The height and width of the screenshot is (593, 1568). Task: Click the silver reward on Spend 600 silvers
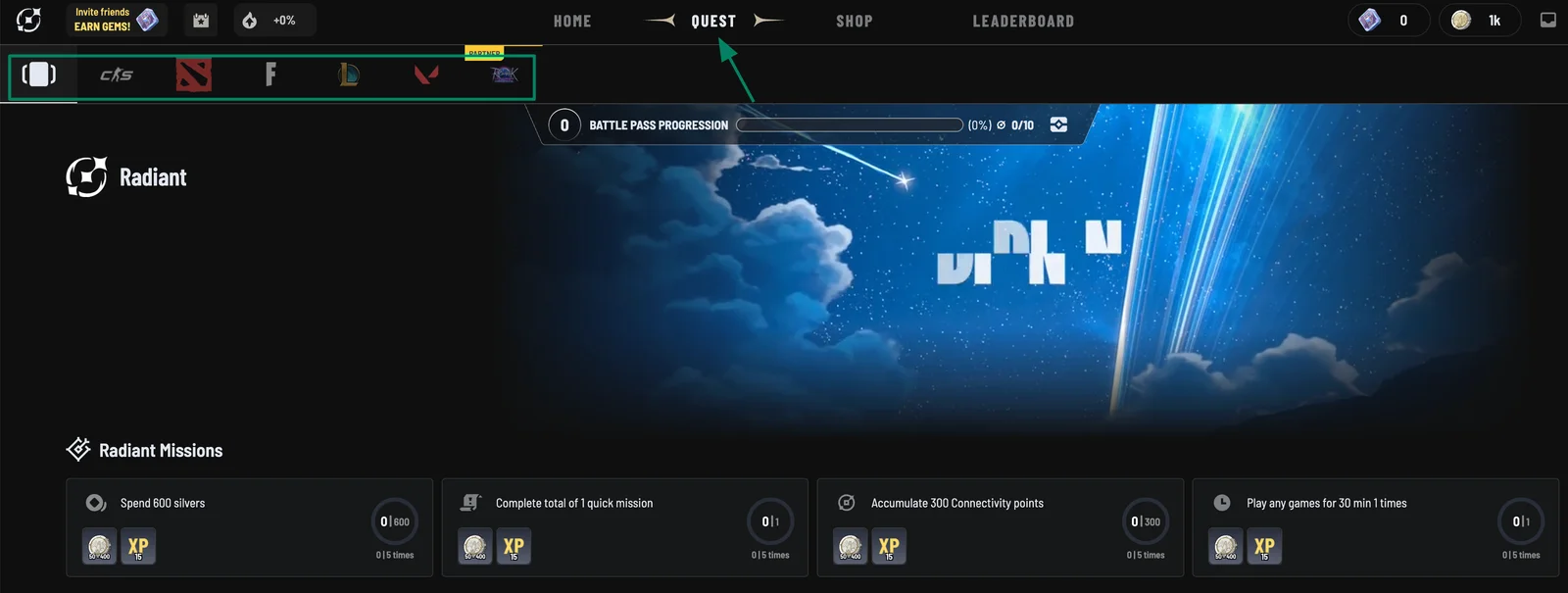pyautogui.click(x=99, y=547)
